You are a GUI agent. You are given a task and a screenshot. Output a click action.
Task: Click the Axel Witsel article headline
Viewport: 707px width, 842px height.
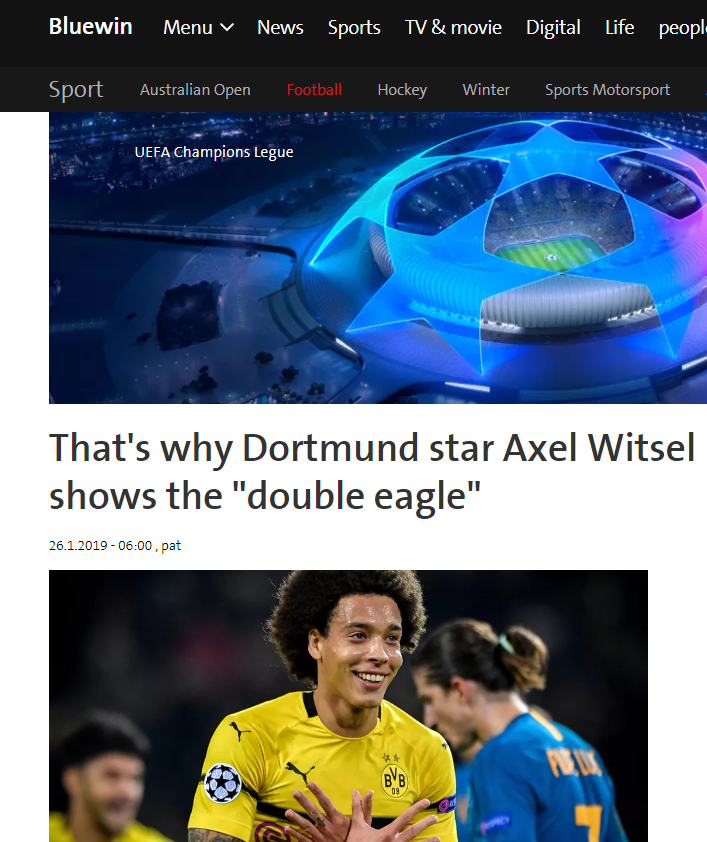point(371,471)
